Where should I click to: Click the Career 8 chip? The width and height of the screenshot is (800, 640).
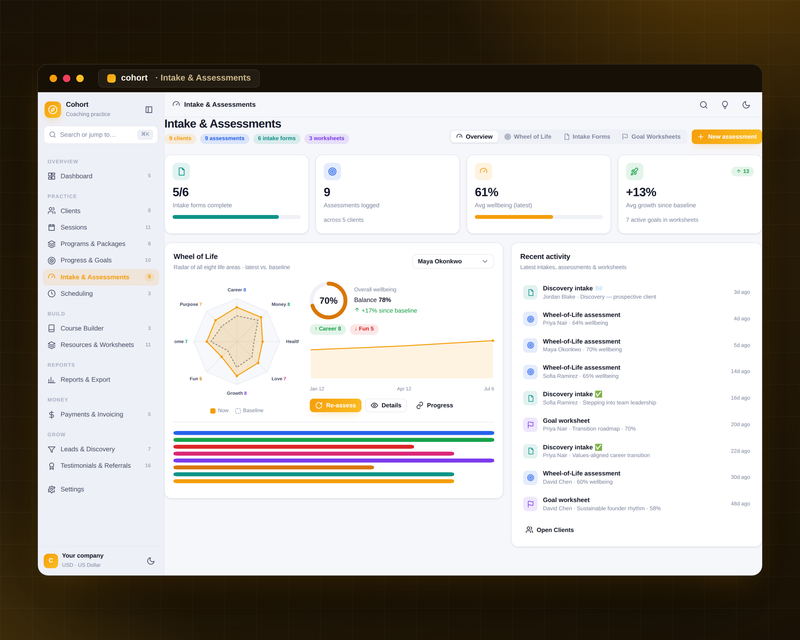(x=328, y=329)
